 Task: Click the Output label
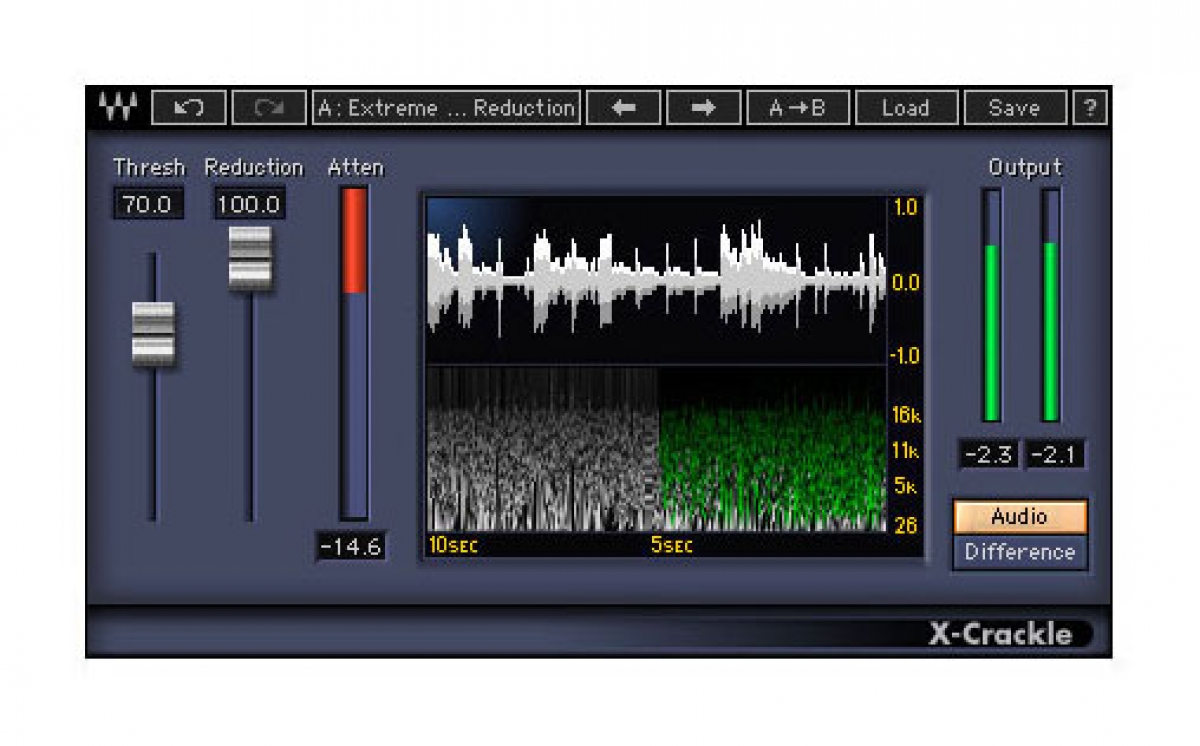point(1025,167)
